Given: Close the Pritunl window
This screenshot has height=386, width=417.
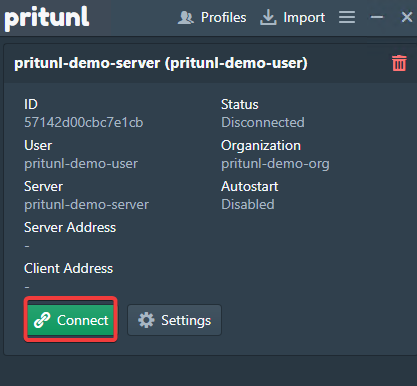Looking at the screenshot, I should (407, 17).
